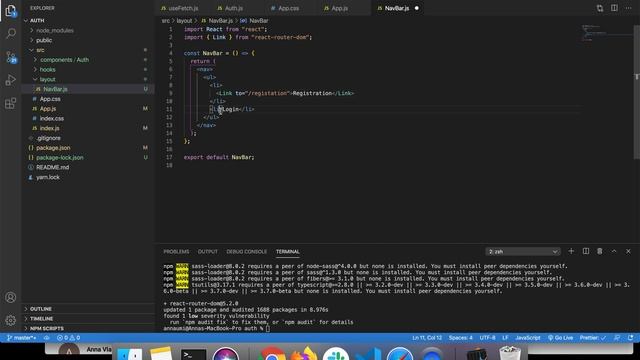Open Siri in the dock
Viewport: 640px width, 360px height.
click(225, 354)
